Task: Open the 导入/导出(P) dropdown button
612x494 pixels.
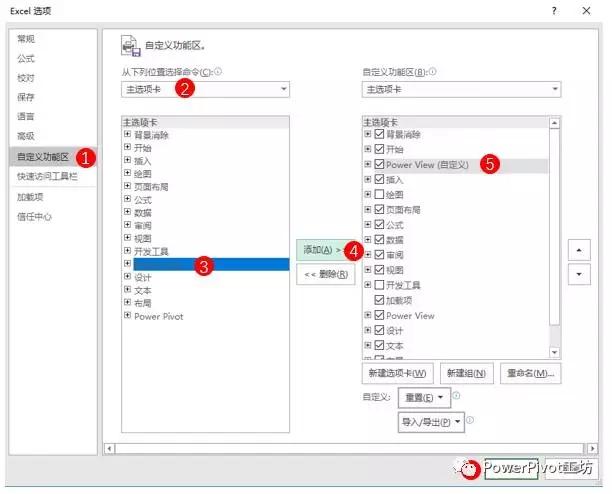Action: 431,422
